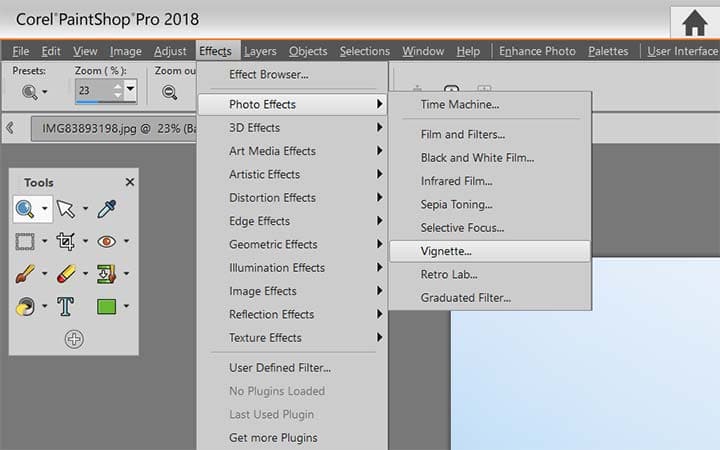Screen dimensions: 720x450
Task: Expand the Eraser tool flyout arrow
Action: (85, 274)
